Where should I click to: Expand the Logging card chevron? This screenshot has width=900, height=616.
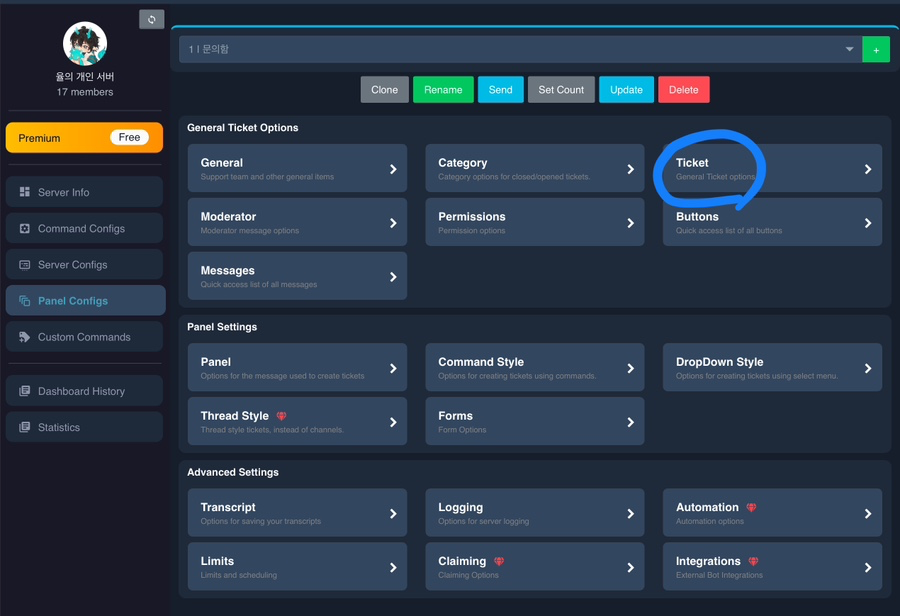pos(630,513)
